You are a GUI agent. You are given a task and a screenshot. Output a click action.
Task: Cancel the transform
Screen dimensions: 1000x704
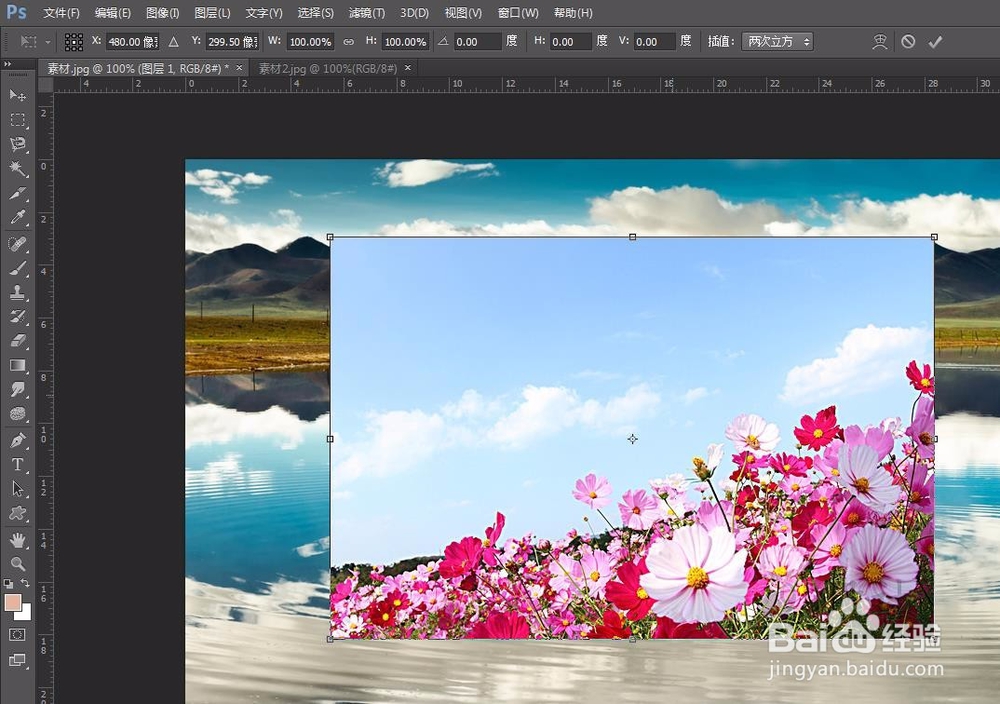(908, 42)
